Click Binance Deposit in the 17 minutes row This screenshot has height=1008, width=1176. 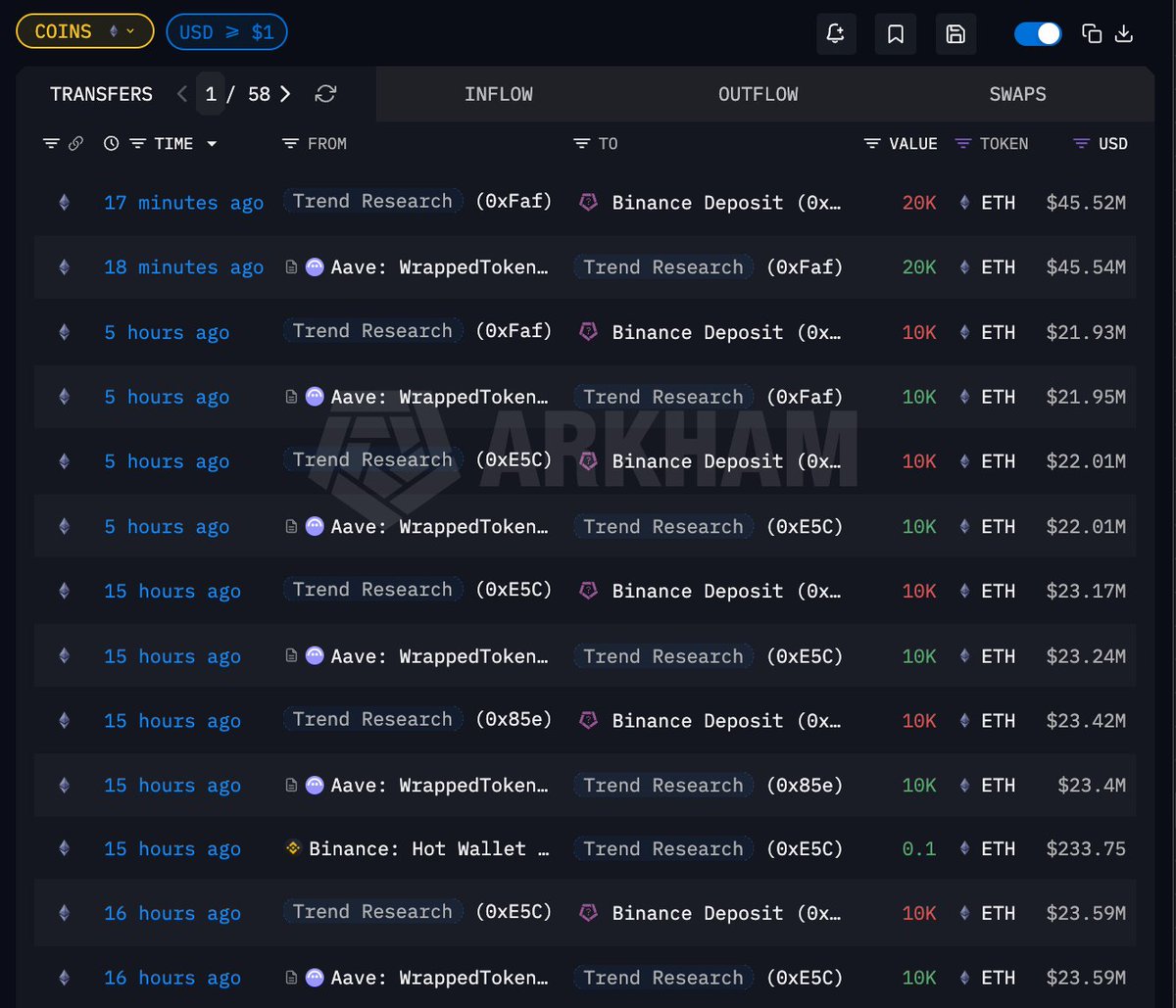click(x=725, y=203)
